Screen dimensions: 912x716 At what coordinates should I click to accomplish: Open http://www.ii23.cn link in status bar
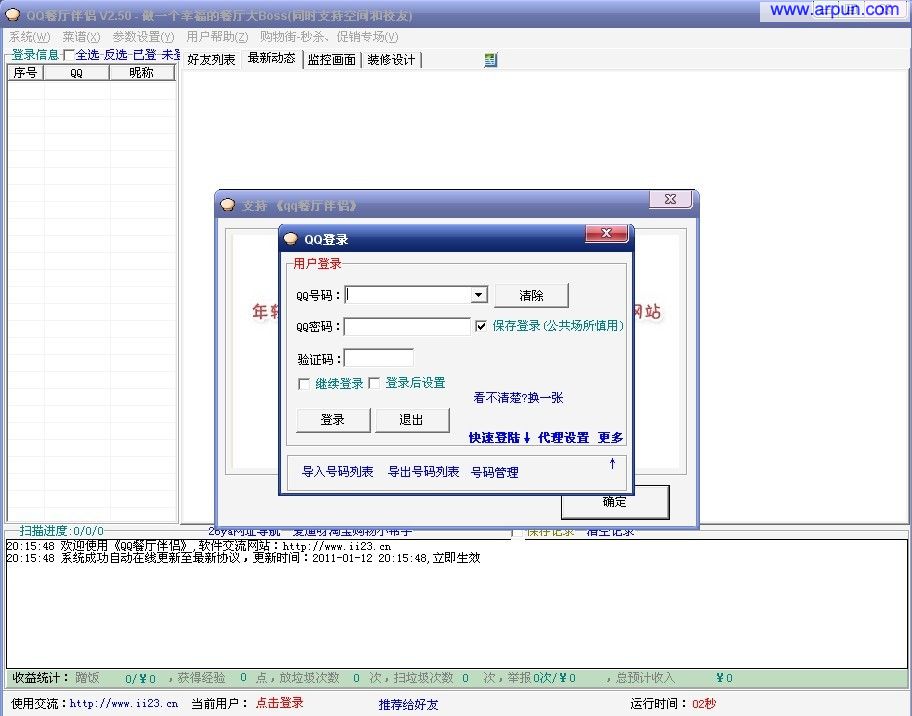click(123, 703)
